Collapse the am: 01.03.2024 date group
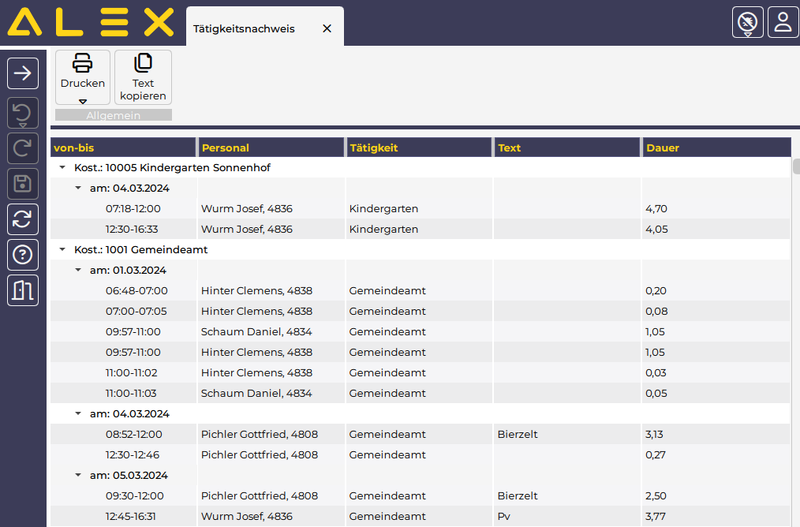This screenshot has width=800, height=527. click(78, 270)
